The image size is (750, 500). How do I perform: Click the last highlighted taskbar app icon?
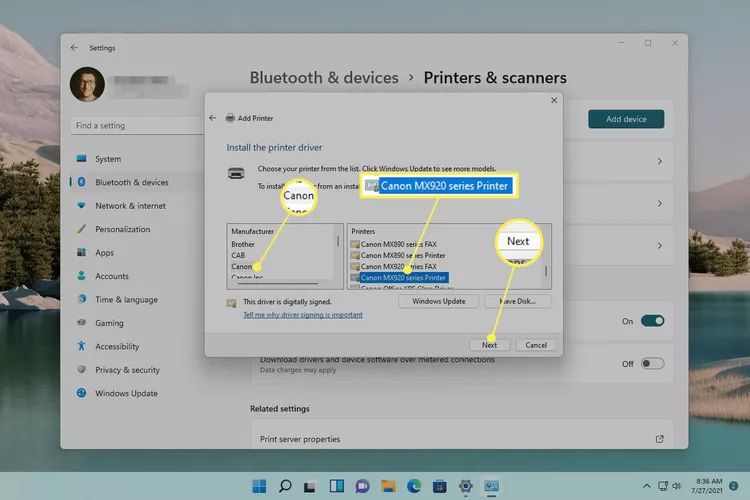tap(491, 486)
